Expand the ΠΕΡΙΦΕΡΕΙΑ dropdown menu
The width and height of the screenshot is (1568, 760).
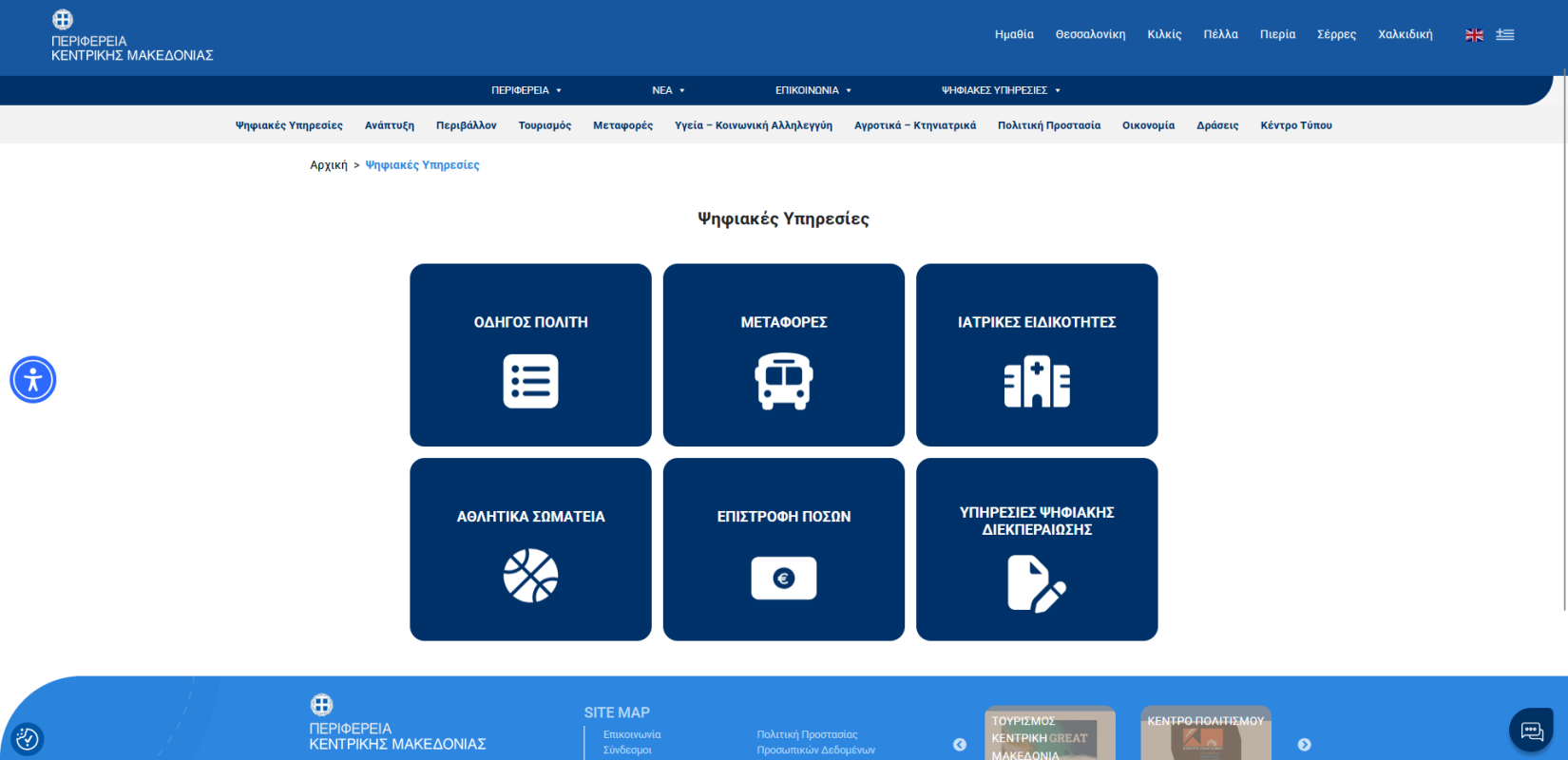pos(526,90)
